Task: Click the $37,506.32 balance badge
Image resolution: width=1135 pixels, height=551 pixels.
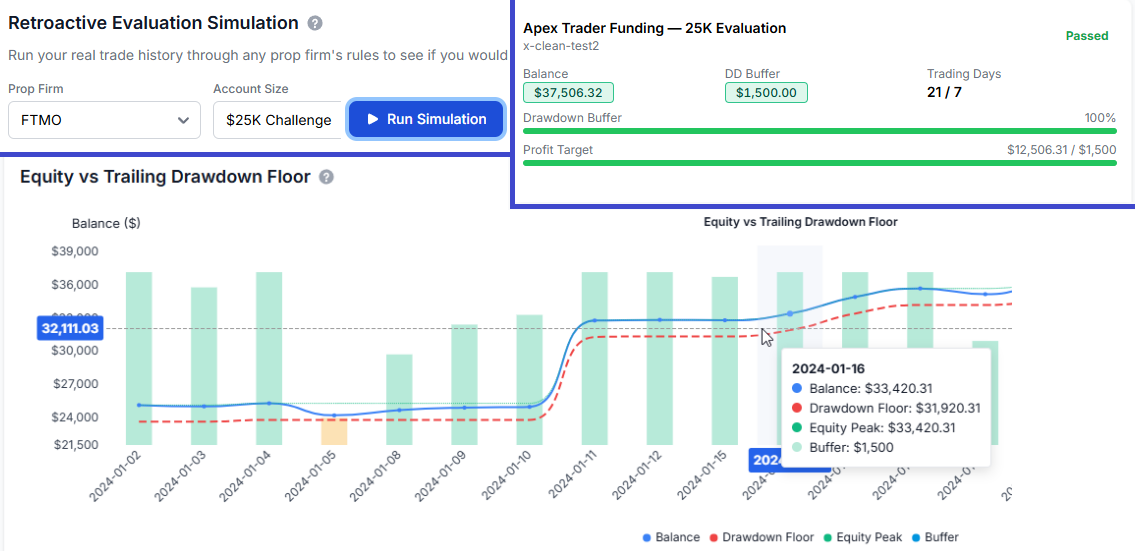Action: (x=568, y=93)
